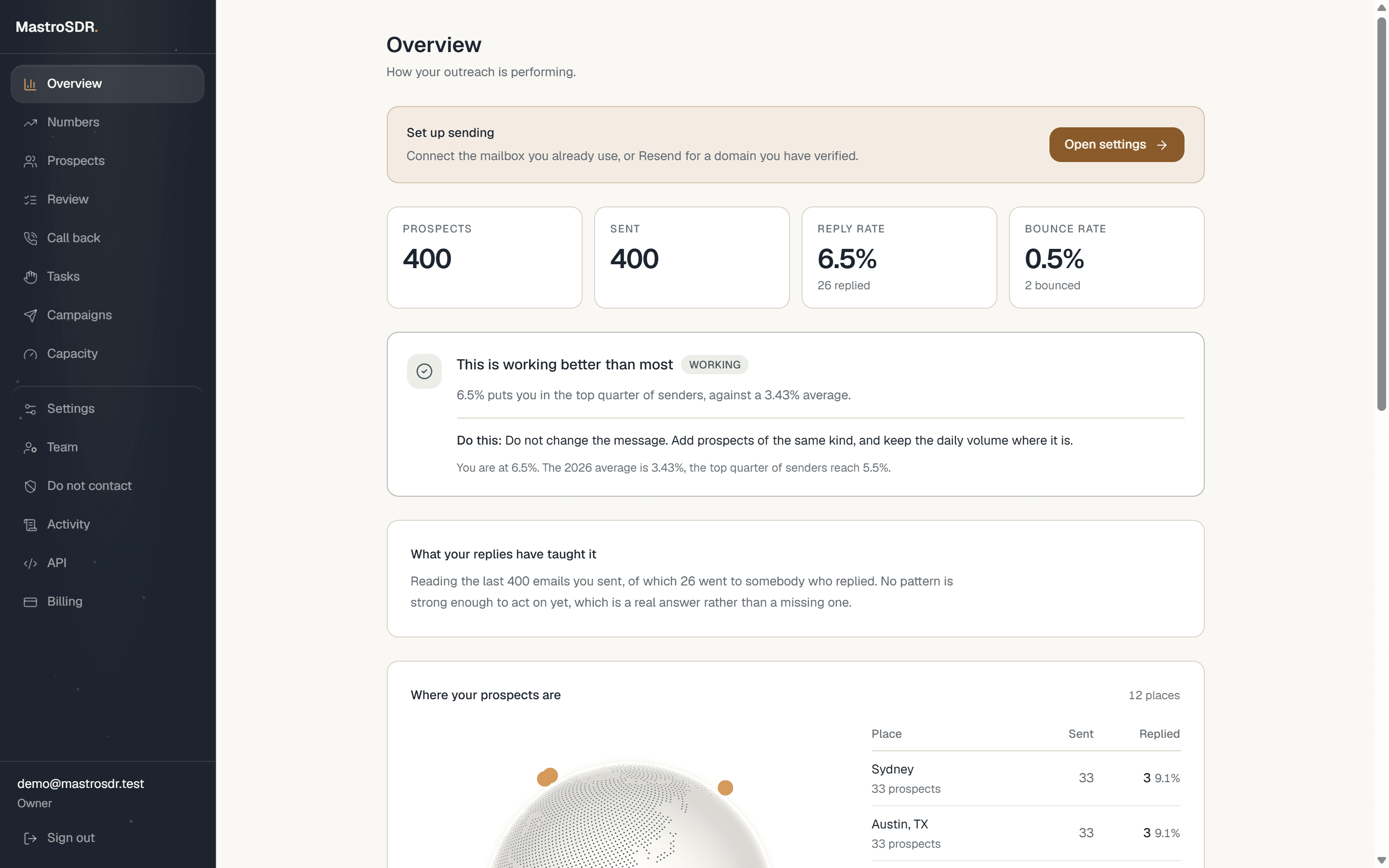The height and width of the screenshot is (868, 1389).
Task: Click the Prospects people icon
Action: (30, 161)
